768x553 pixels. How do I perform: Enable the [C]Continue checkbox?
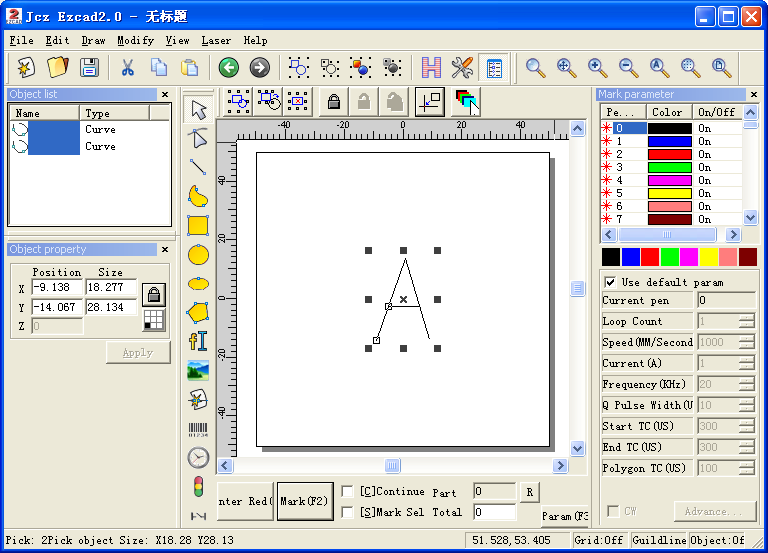(347, 491)
